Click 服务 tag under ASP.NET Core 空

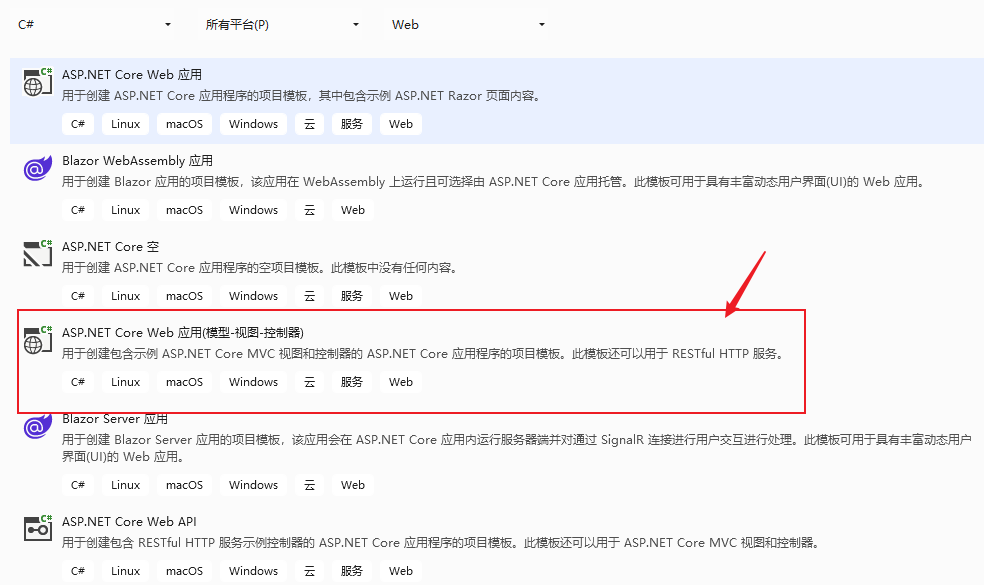352,296
